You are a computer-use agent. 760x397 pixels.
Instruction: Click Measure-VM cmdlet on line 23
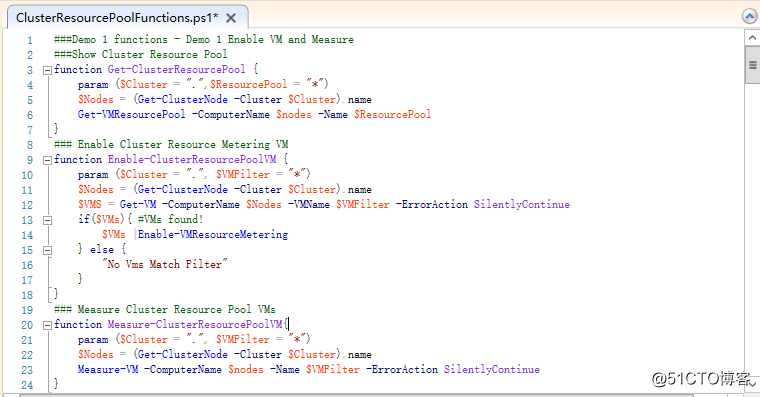point(108,369)
